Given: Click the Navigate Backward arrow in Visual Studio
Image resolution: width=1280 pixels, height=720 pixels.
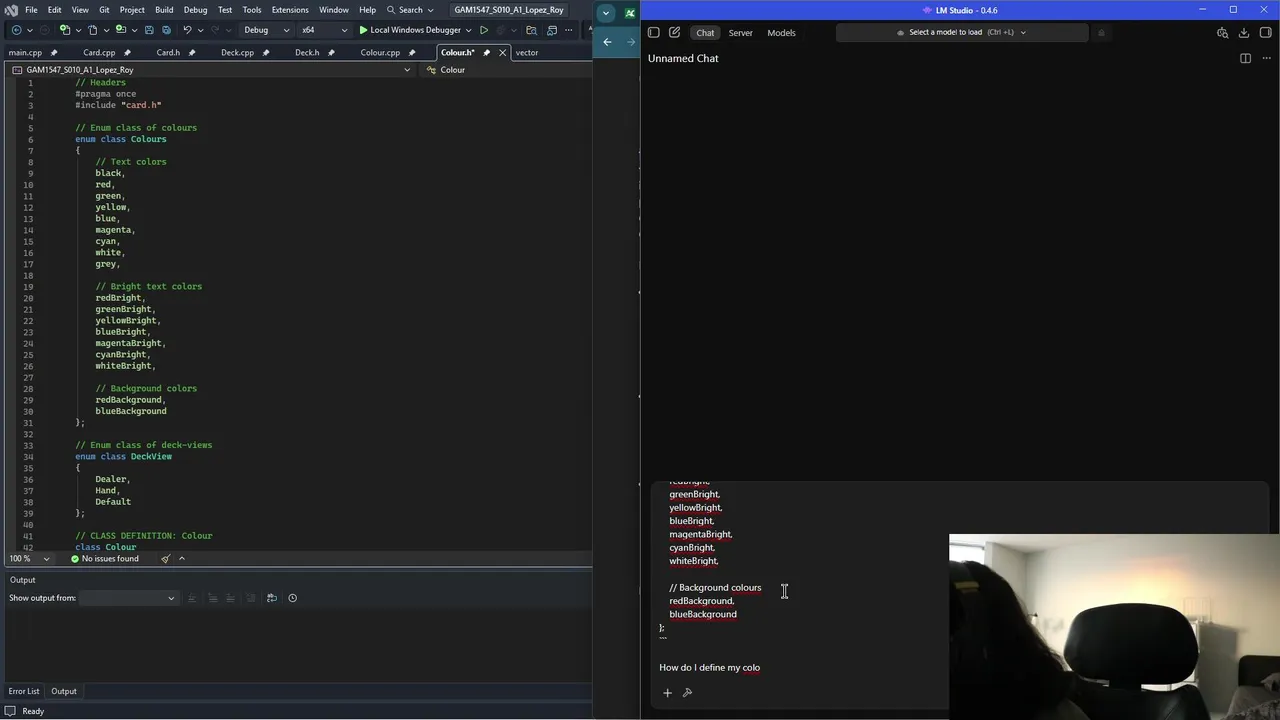Looking at the screenshot, I should pyautogui.click(x=16, y=30).
